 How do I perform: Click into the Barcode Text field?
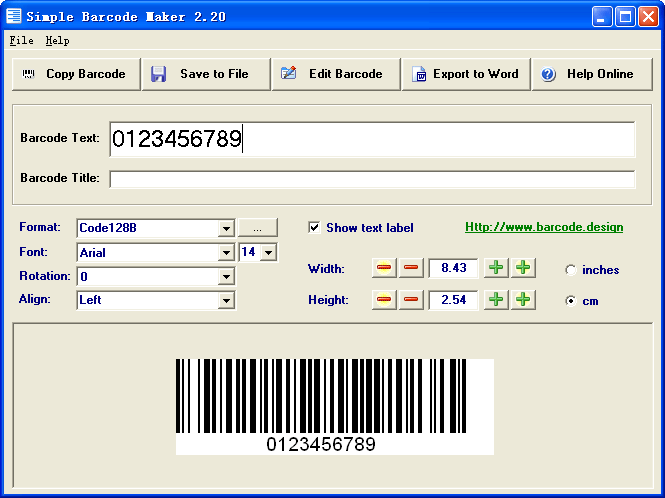coord(372,139)
